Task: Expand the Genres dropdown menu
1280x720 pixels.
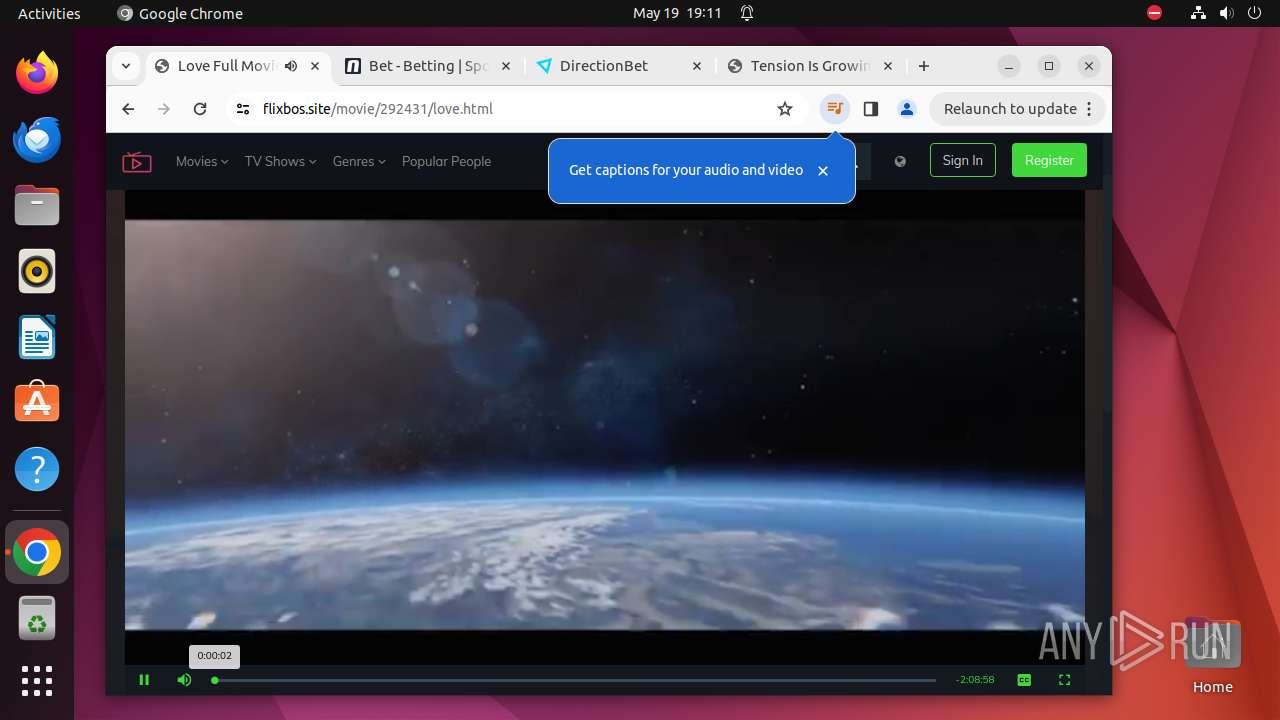Action: (x=359, y=161)
